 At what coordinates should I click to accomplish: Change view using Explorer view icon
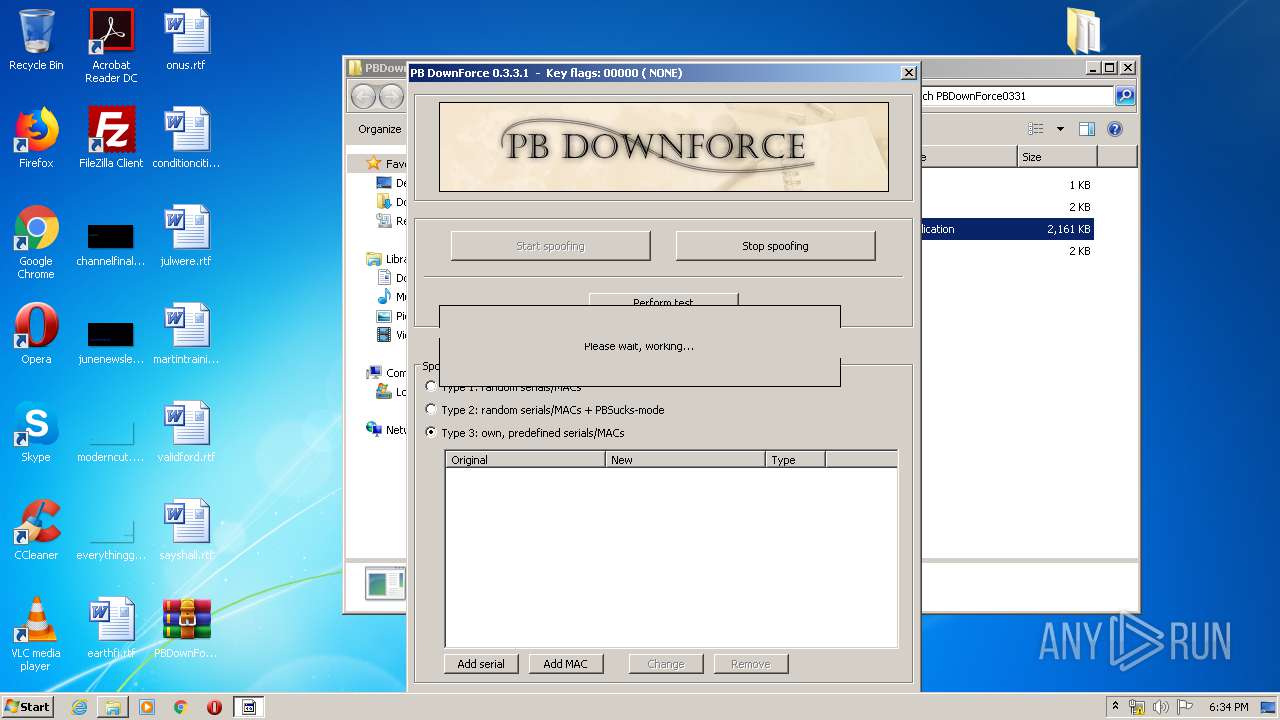point(1036,129)
